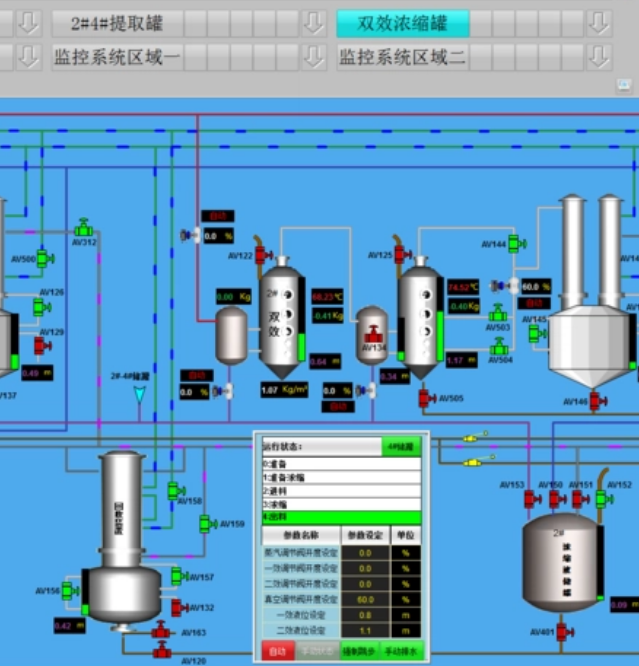The height and width of the screenshot is (666, 639).
Task: Switch to the 双效浓缩罐 tab
Action: (403, 23)
